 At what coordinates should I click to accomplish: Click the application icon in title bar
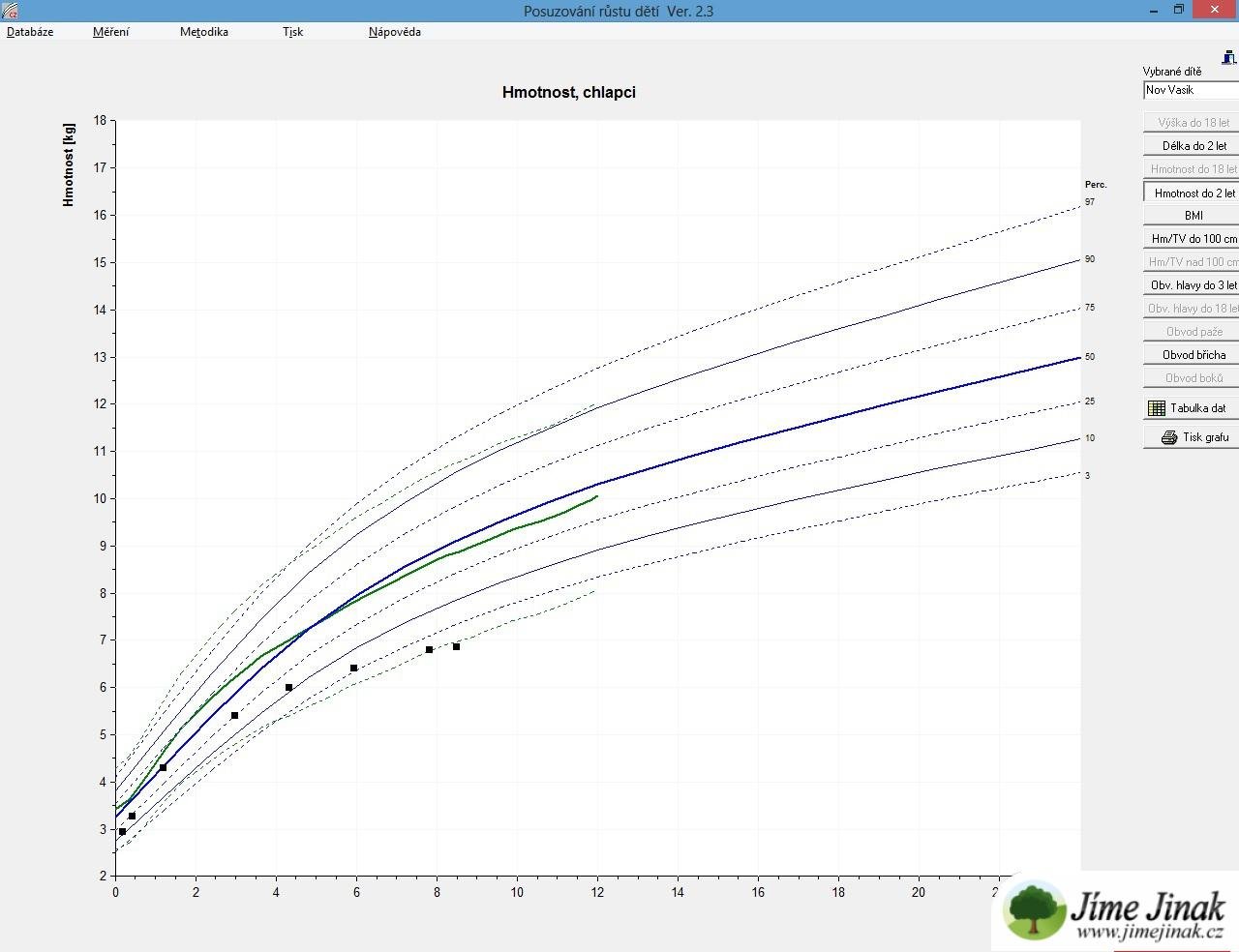coord(11,11)
